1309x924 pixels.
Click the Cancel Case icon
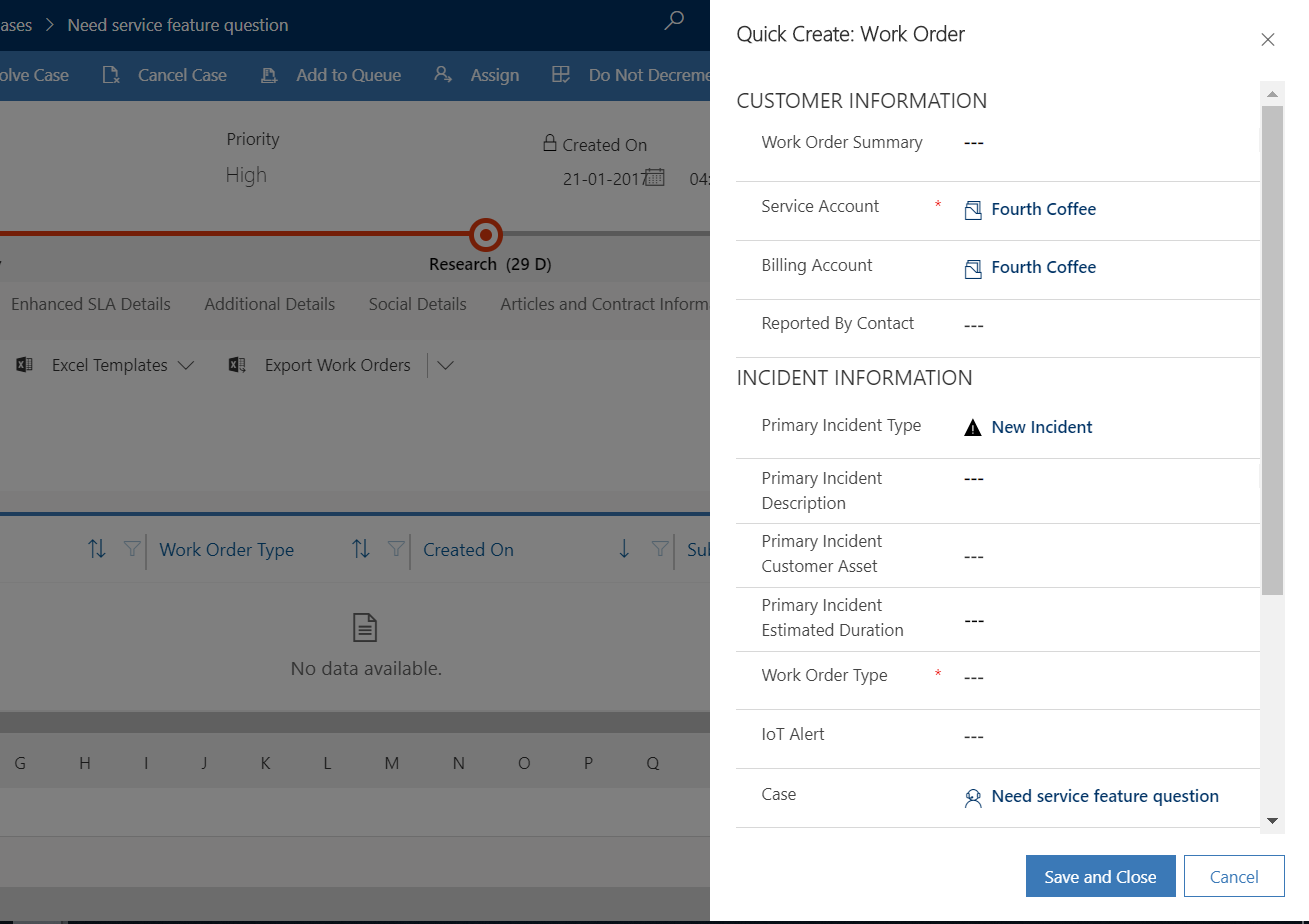pos(111,76)
